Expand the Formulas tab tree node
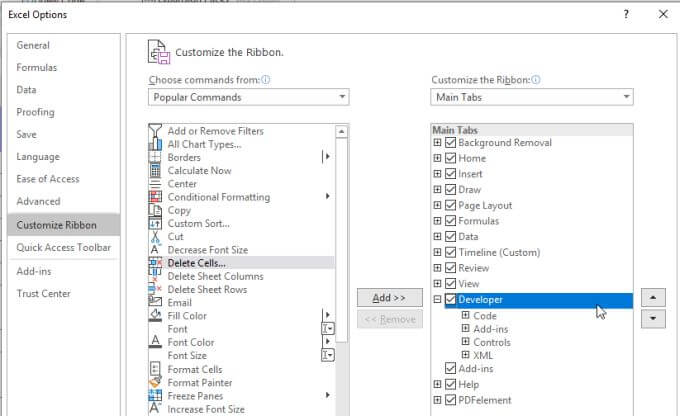 [437, 221]
